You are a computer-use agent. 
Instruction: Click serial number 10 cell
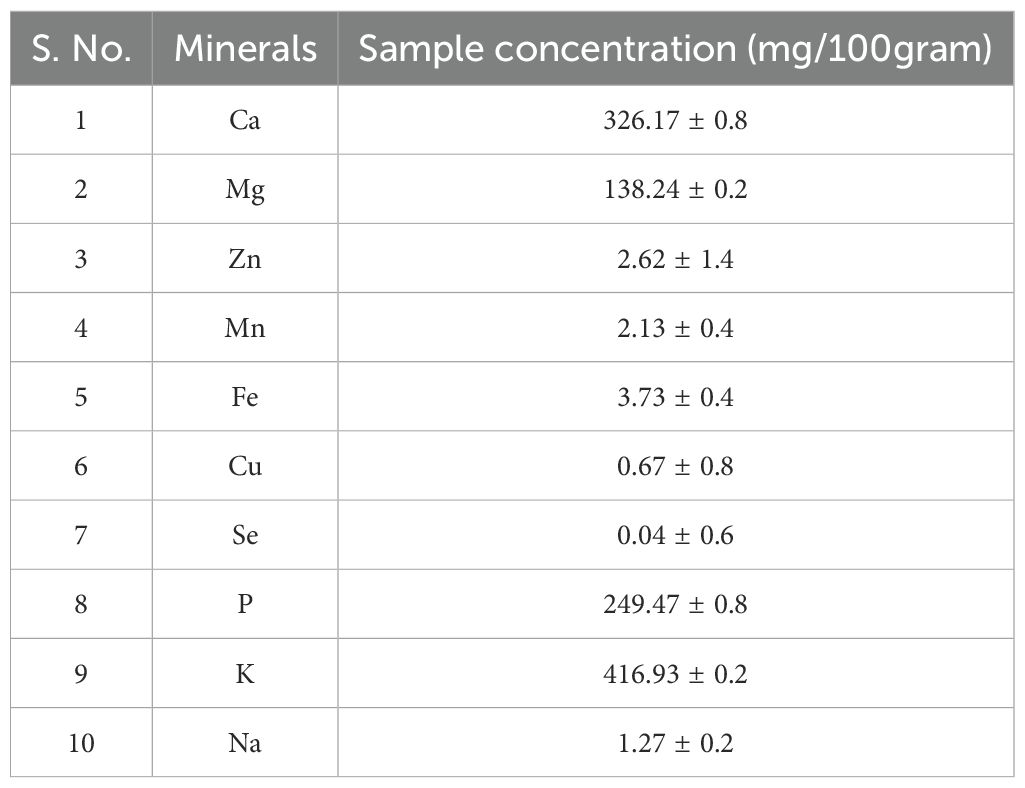click(81, 743)
